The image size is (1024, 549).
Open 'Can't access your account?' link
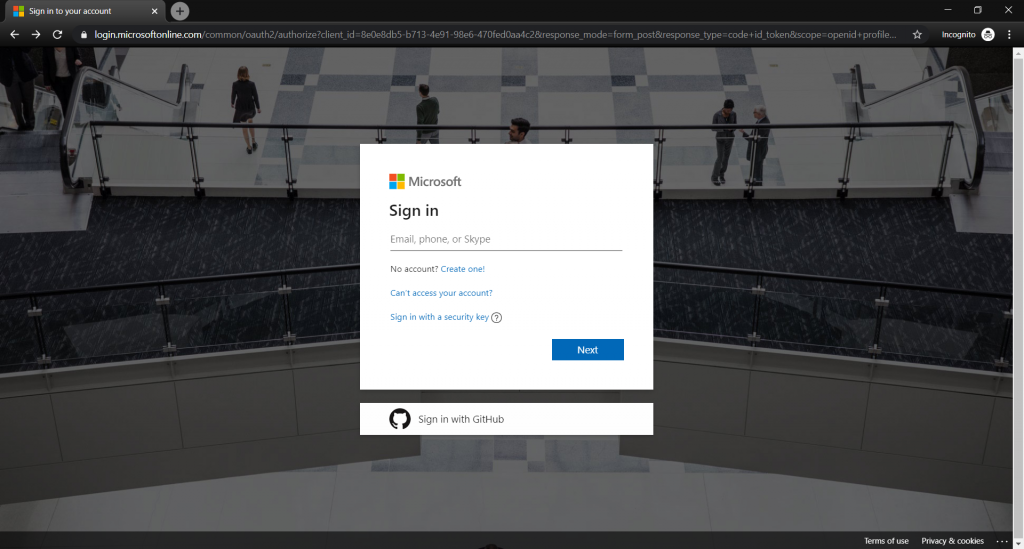[441, 293]
